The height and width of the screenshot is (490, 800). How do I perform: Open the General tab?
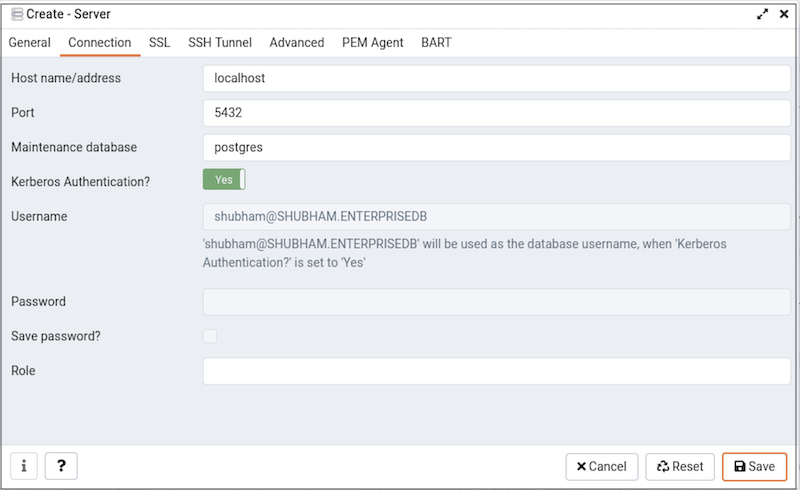[x=30, y=42]
